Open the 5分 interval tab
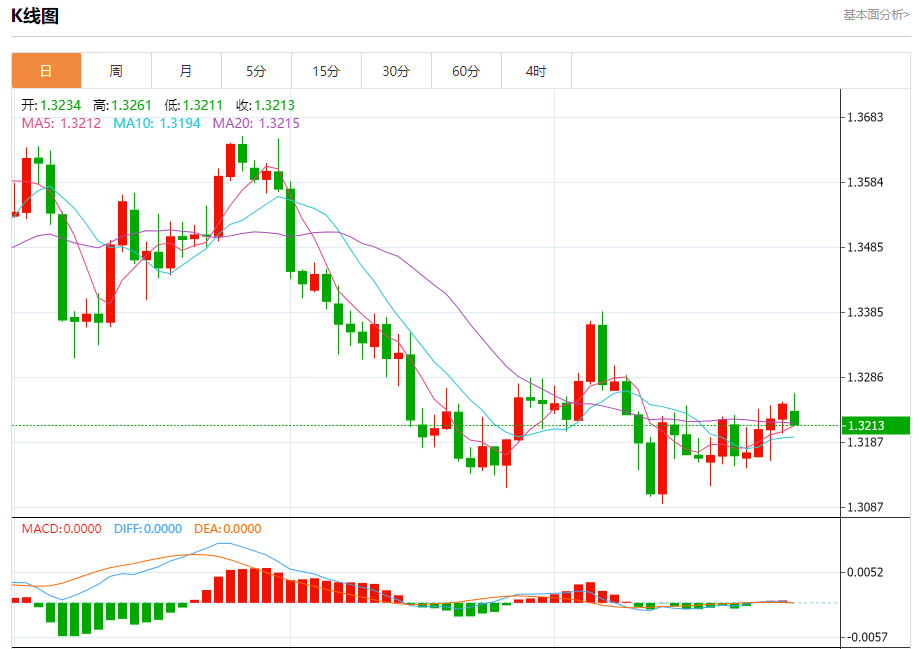 pos(256,71)
